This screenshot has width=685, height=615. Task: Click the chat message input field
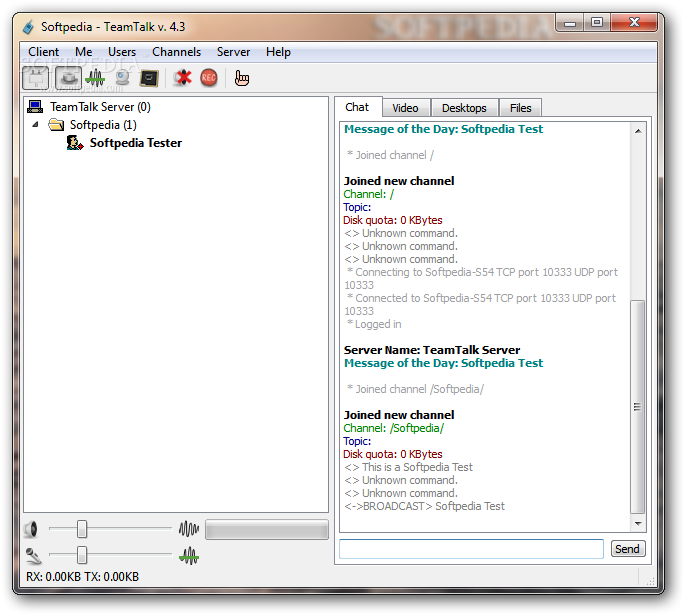[471, 549]
